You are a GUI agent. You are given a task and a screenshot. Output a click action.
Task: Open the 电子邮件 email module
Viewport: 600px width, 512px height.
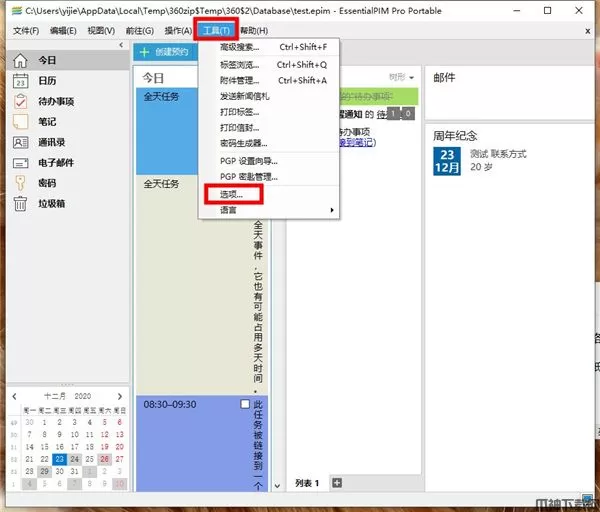54,162
